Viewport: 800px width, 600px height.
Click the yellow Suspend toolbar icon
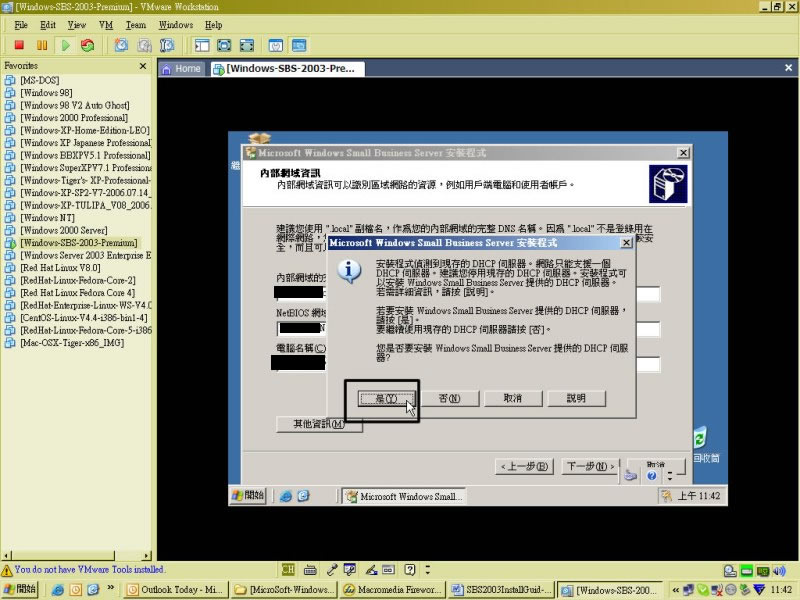pyautogui.click(x=42, y=45)
